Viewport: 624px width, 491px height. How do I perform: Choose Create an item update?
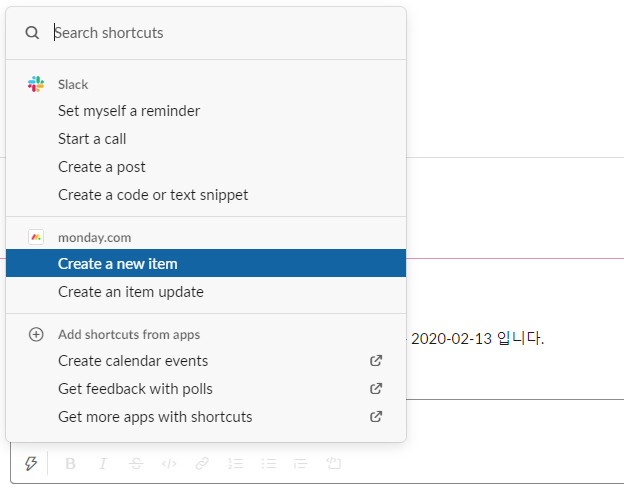click(206, 292)
